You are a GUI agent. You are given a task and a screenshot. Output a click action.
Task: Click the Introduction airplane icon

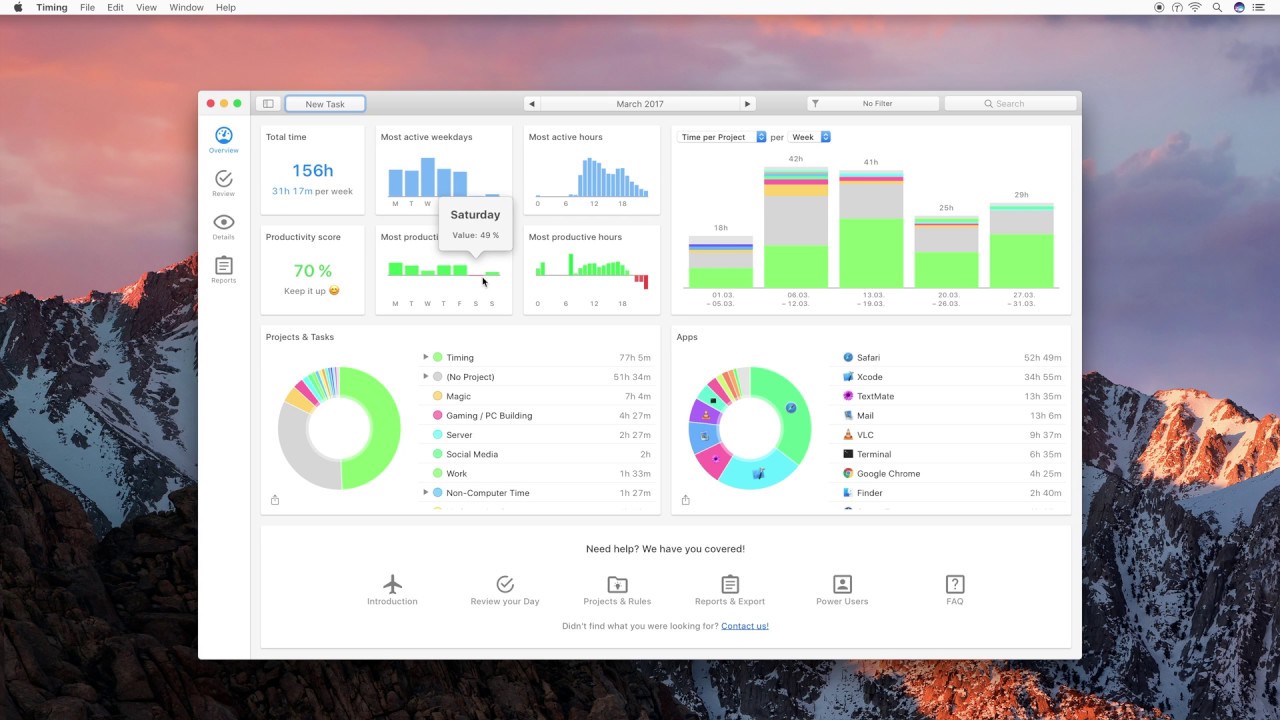click(392, 584)
